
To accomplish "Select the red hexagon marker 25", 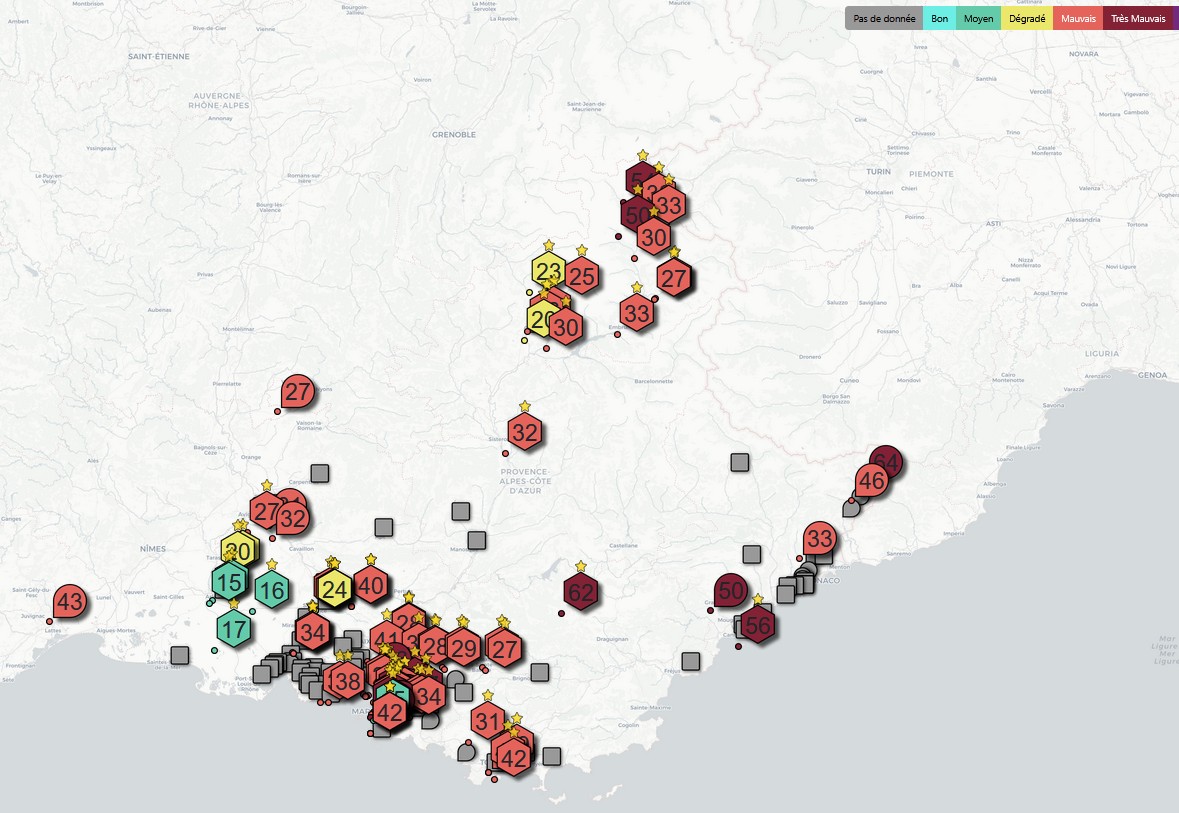I will click(x=582, y=277).
